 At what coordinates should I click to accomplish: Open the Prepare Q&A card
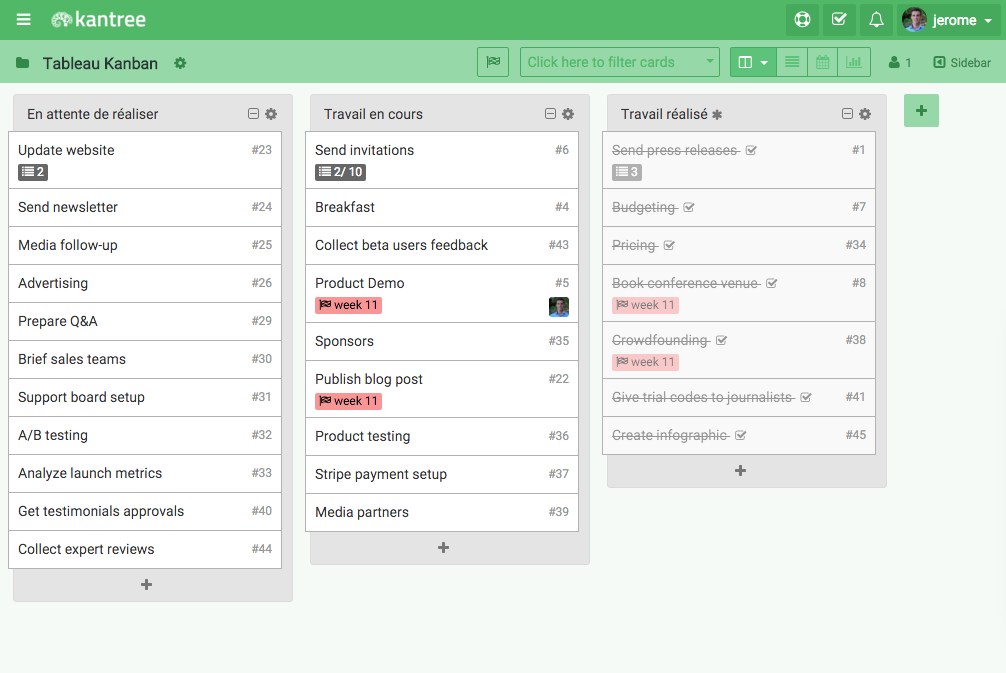(x=145, y=321)
